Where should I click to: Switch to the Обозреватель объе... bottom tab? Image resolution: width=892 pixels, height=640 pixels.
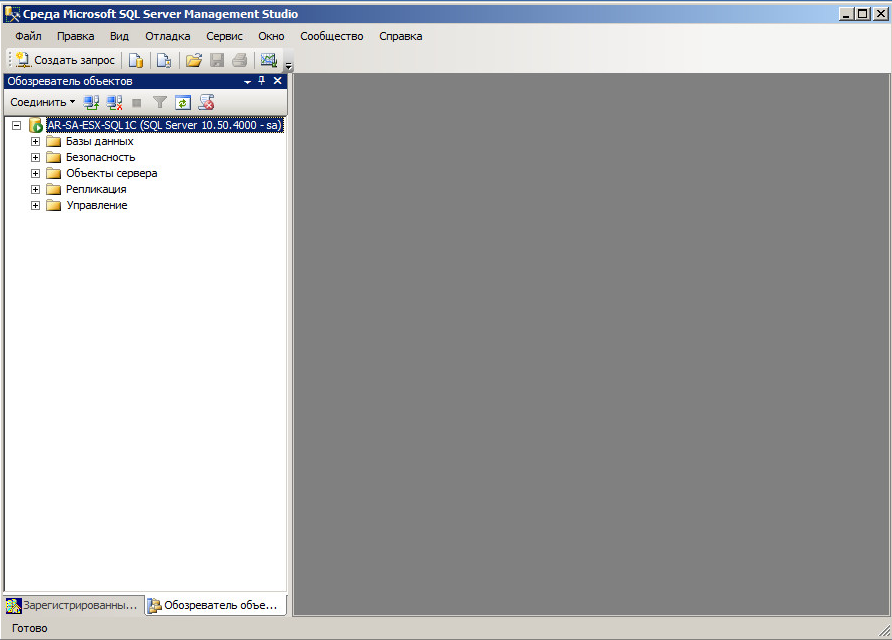(215, 605)
